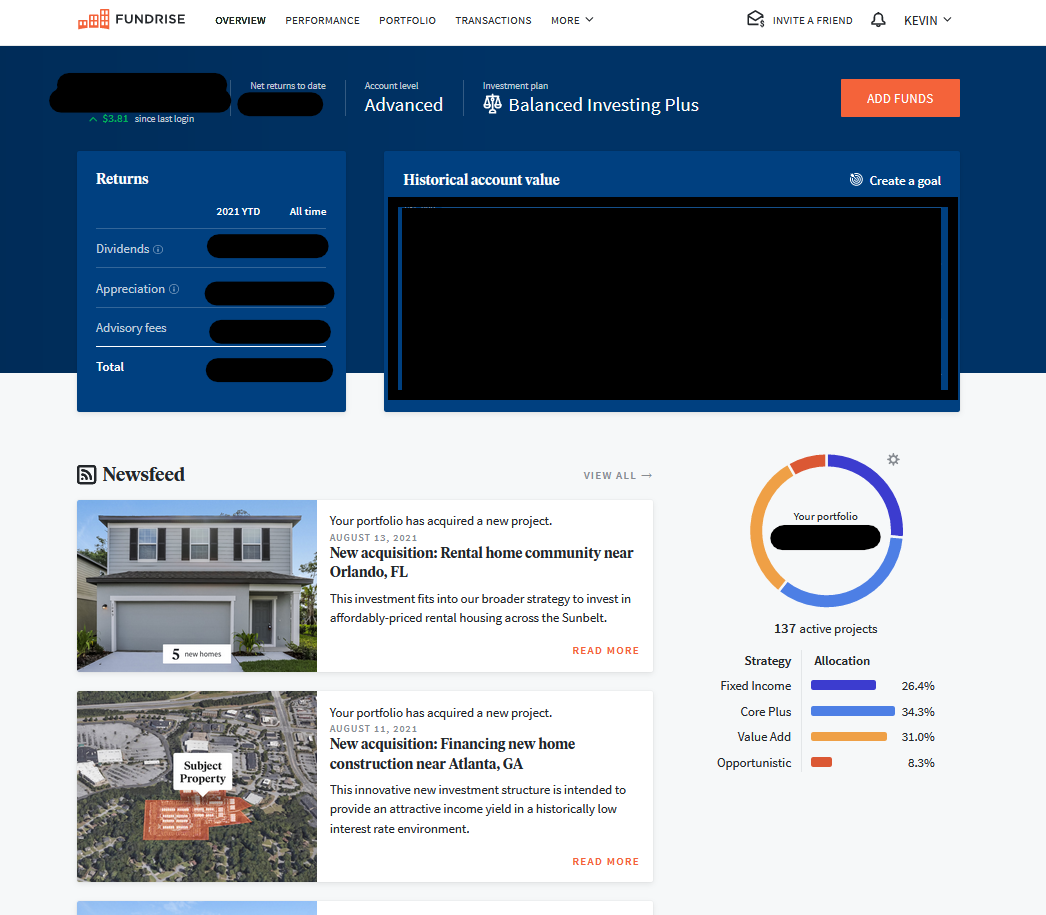Read more about Atlanta home construction financing
The height and width of the screenshot is (915, 1046).
[605, 862]
